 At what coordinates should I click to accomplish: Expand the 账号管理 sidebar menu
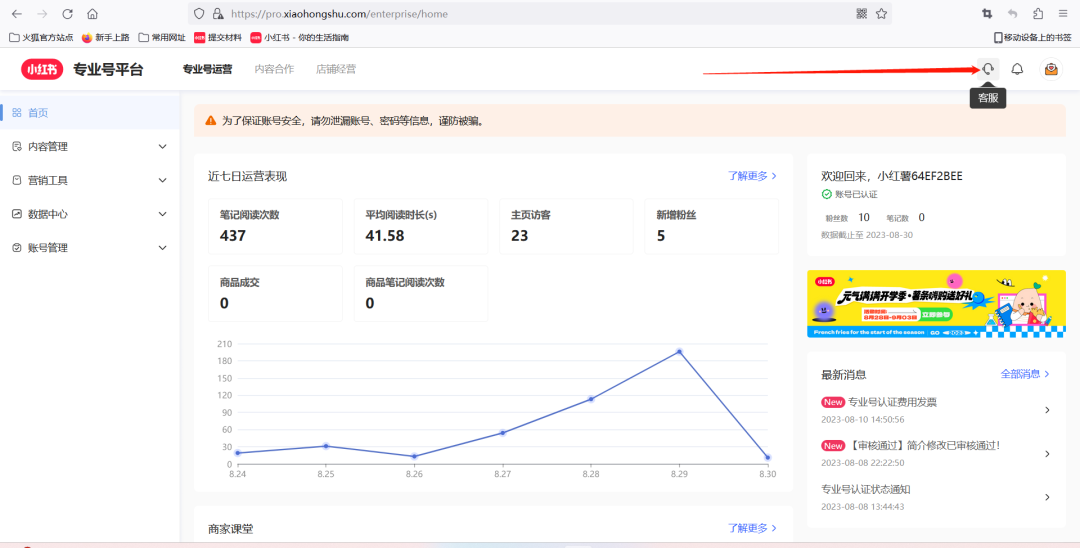tap(90, 248)
